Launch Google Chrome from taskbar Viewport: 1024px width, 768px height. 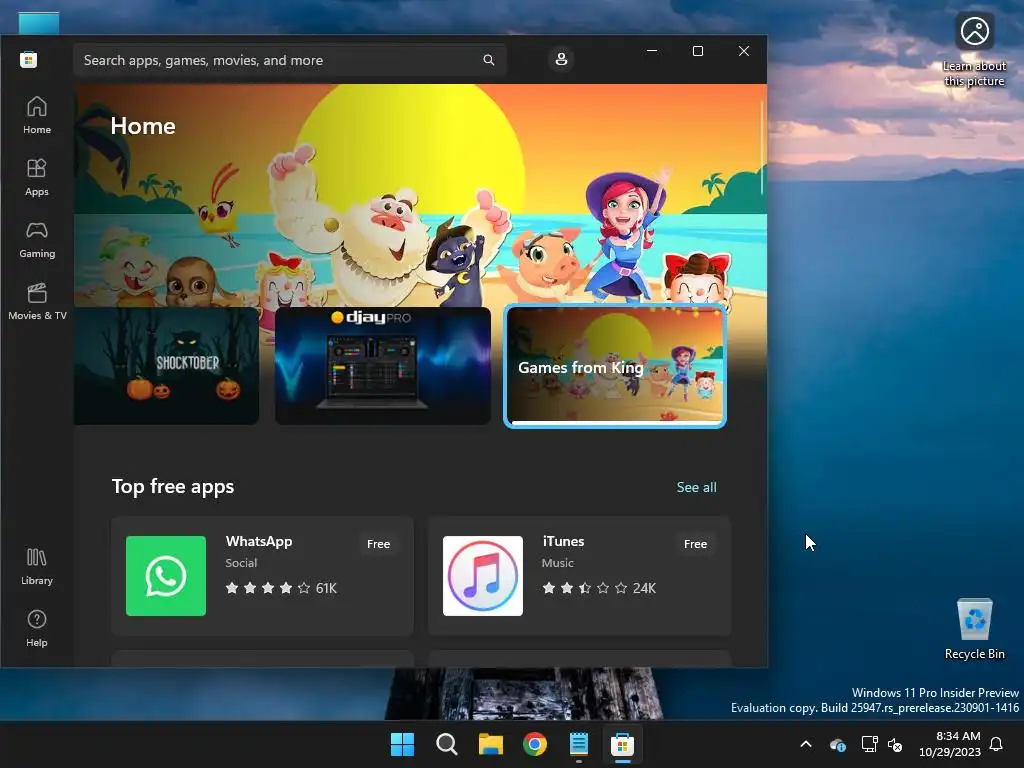pos(535,744)
